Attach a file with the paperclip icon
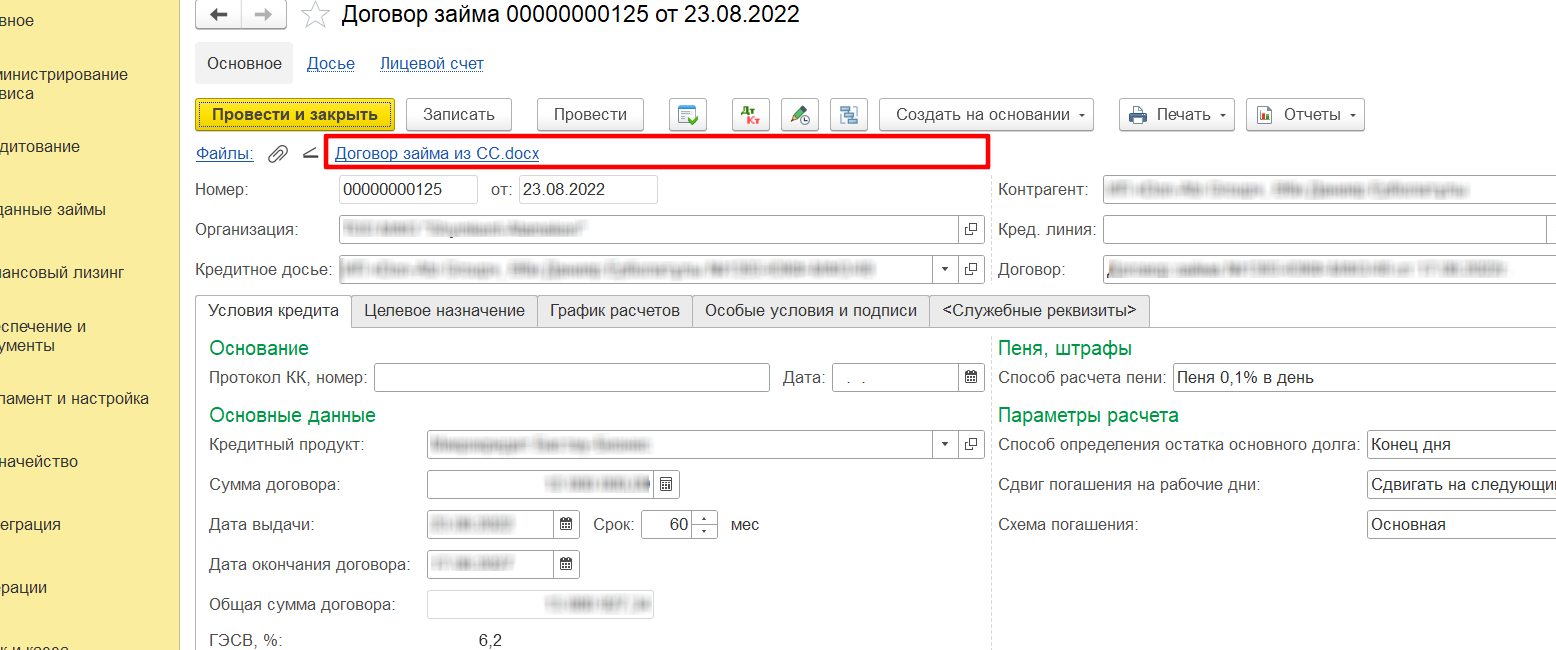 coord(278,154)
